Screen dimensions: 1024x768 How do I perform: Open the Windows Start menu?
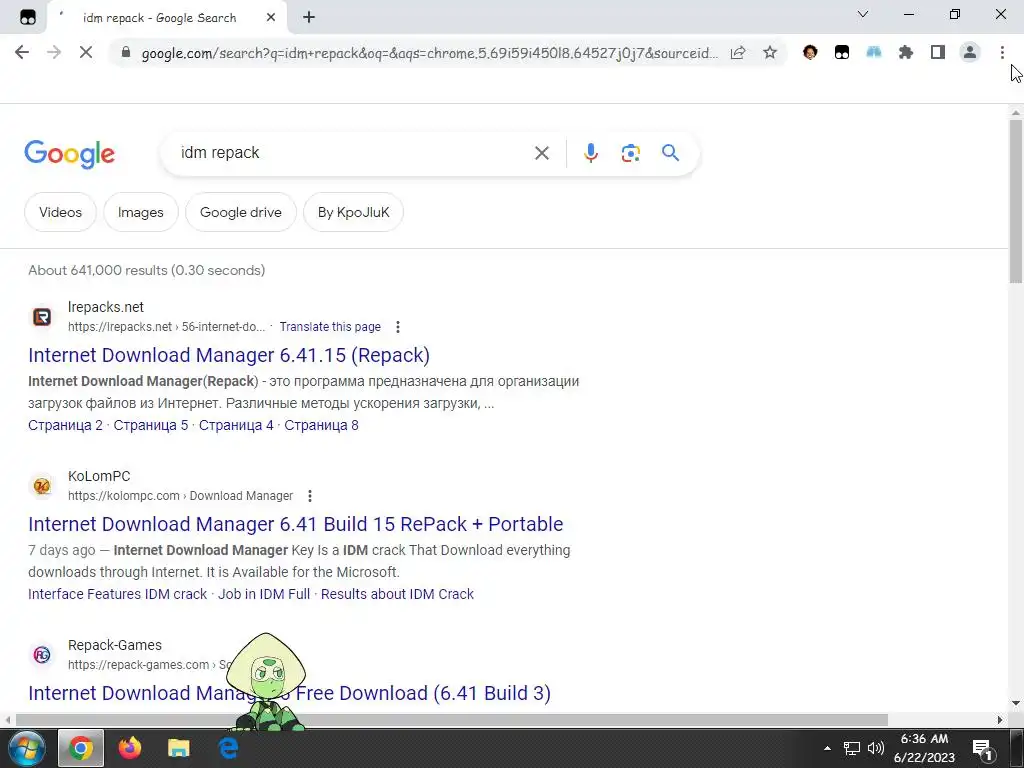pos(27,748)
